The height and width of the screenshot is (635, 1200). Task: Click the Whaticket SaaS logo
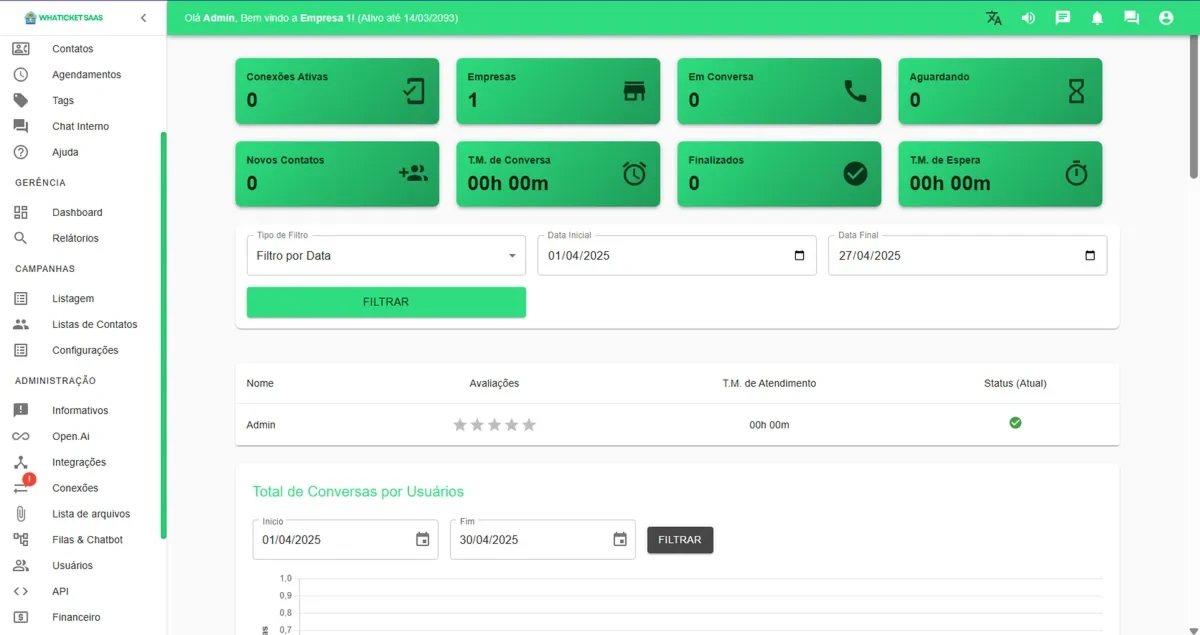63,18
